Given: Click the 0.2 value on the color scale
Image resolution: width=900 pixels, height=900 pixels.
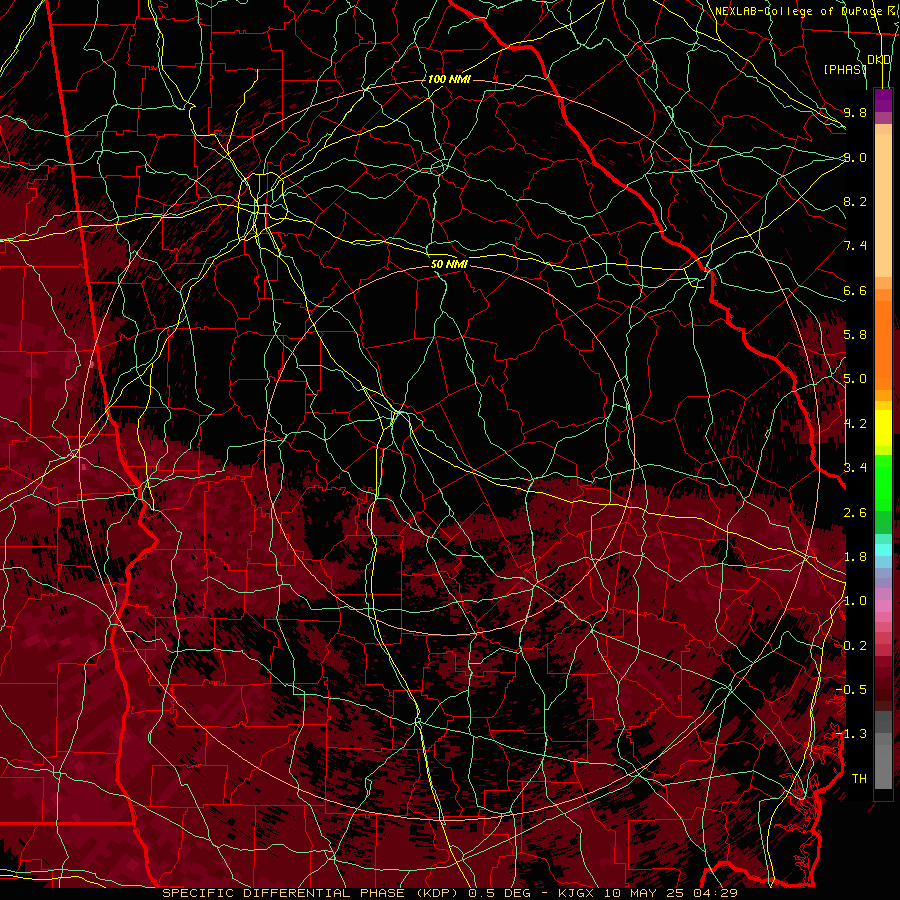Looking at the screenshot, I should [x=855, y=646].
